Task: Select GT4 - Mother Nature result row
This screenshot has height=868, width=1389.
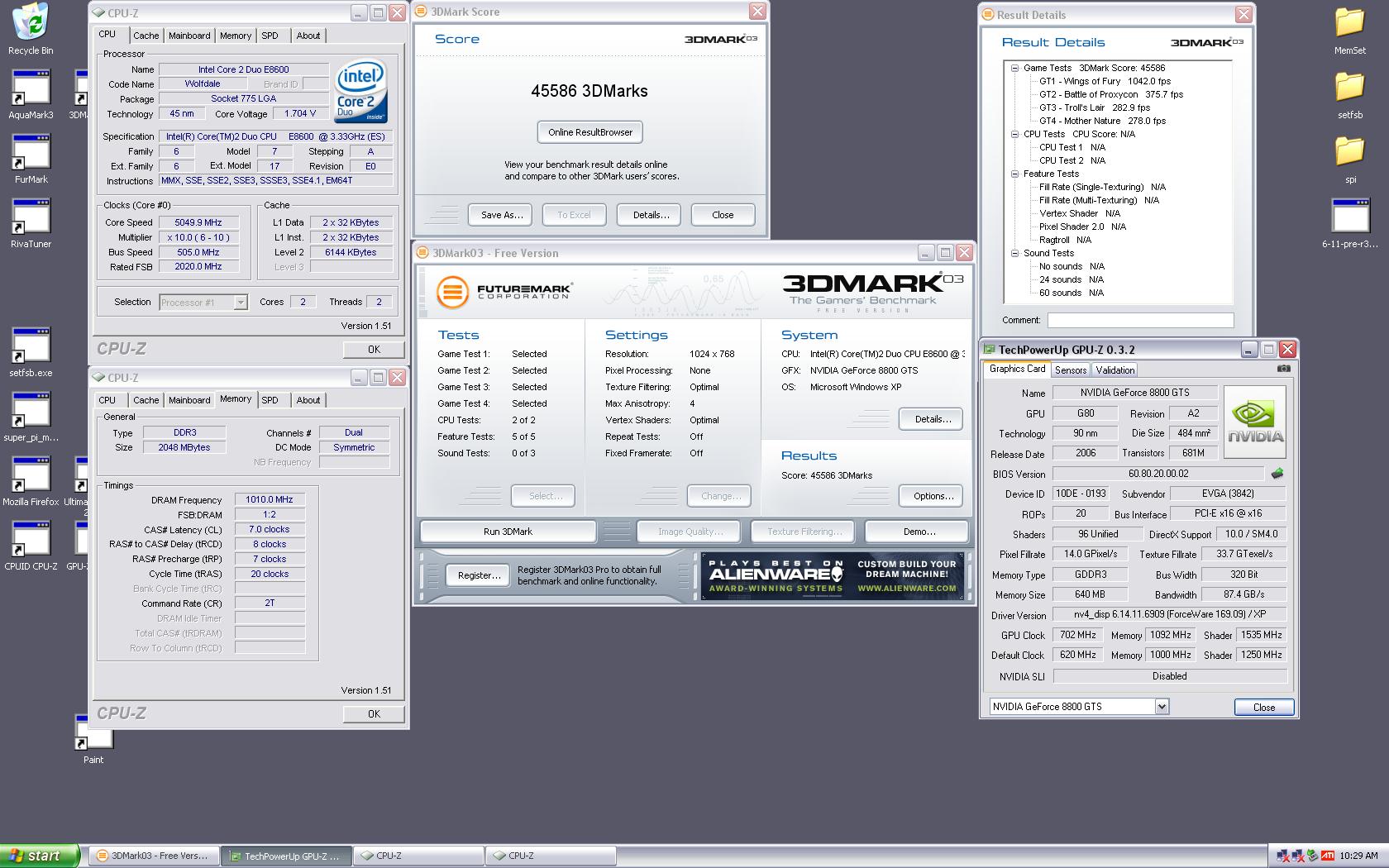Action: (x=1102, y=121)
